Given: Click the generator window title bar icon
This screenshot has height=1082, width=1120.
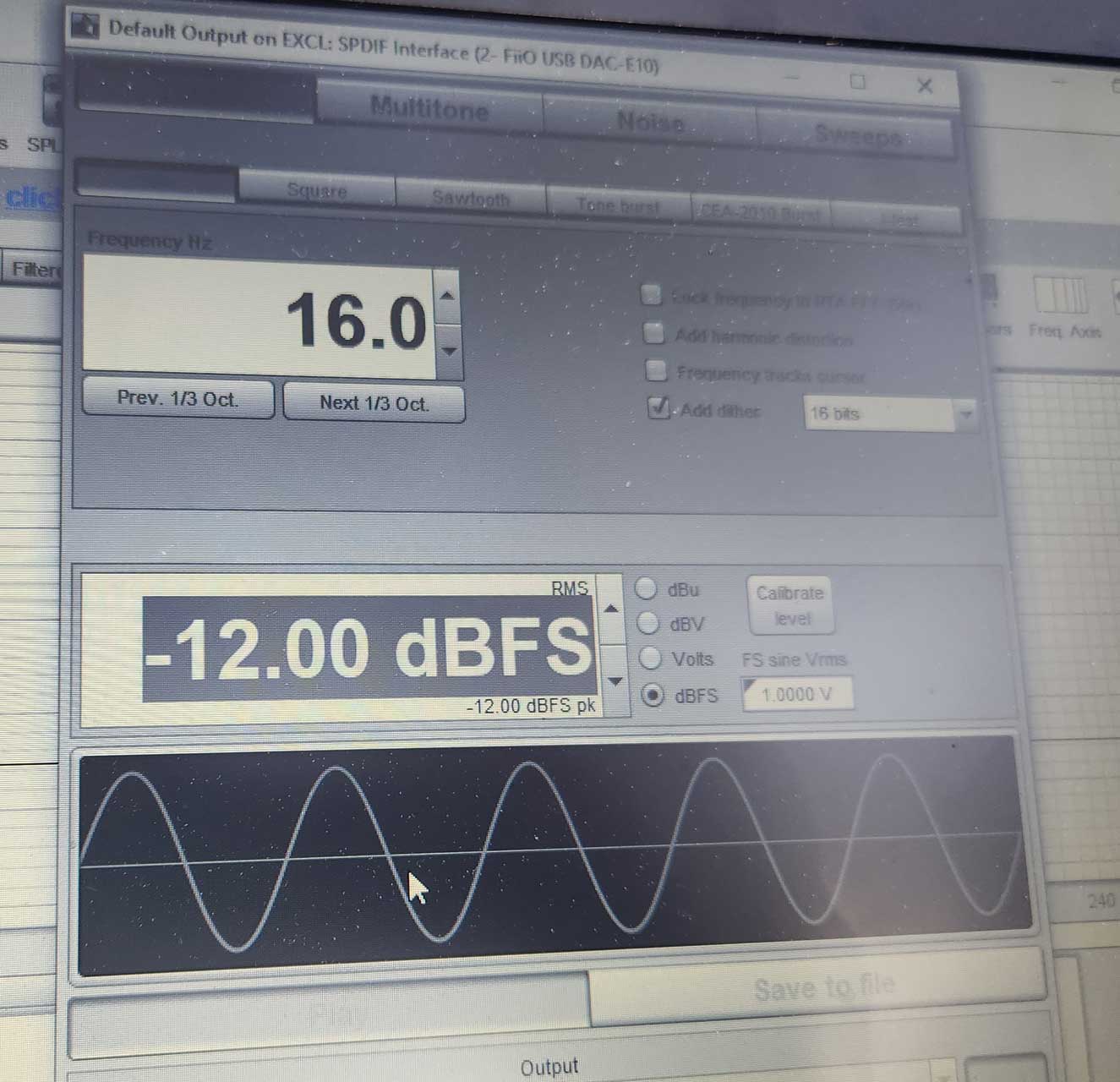Looking at the screenshot, I should coord(85,25).
